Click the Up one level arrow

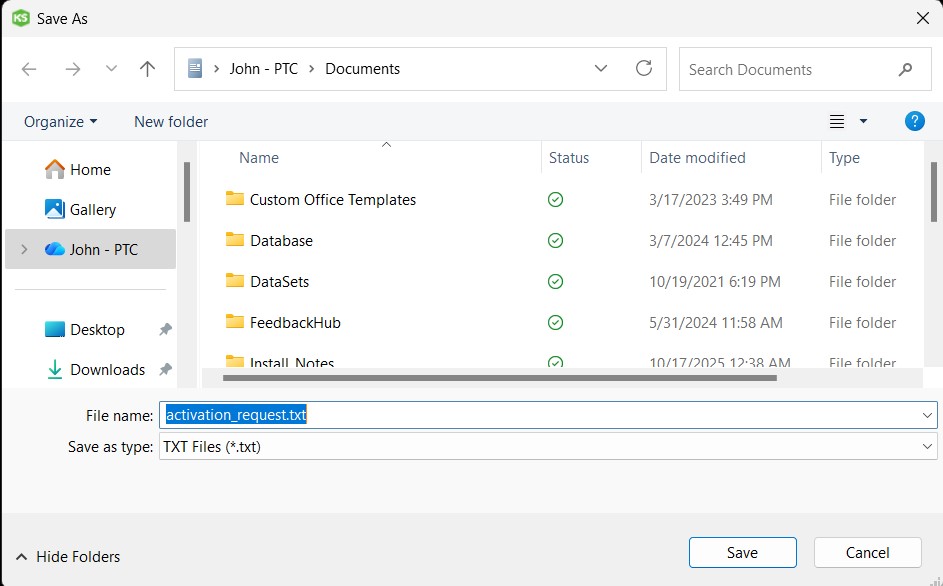pos(148,69)
